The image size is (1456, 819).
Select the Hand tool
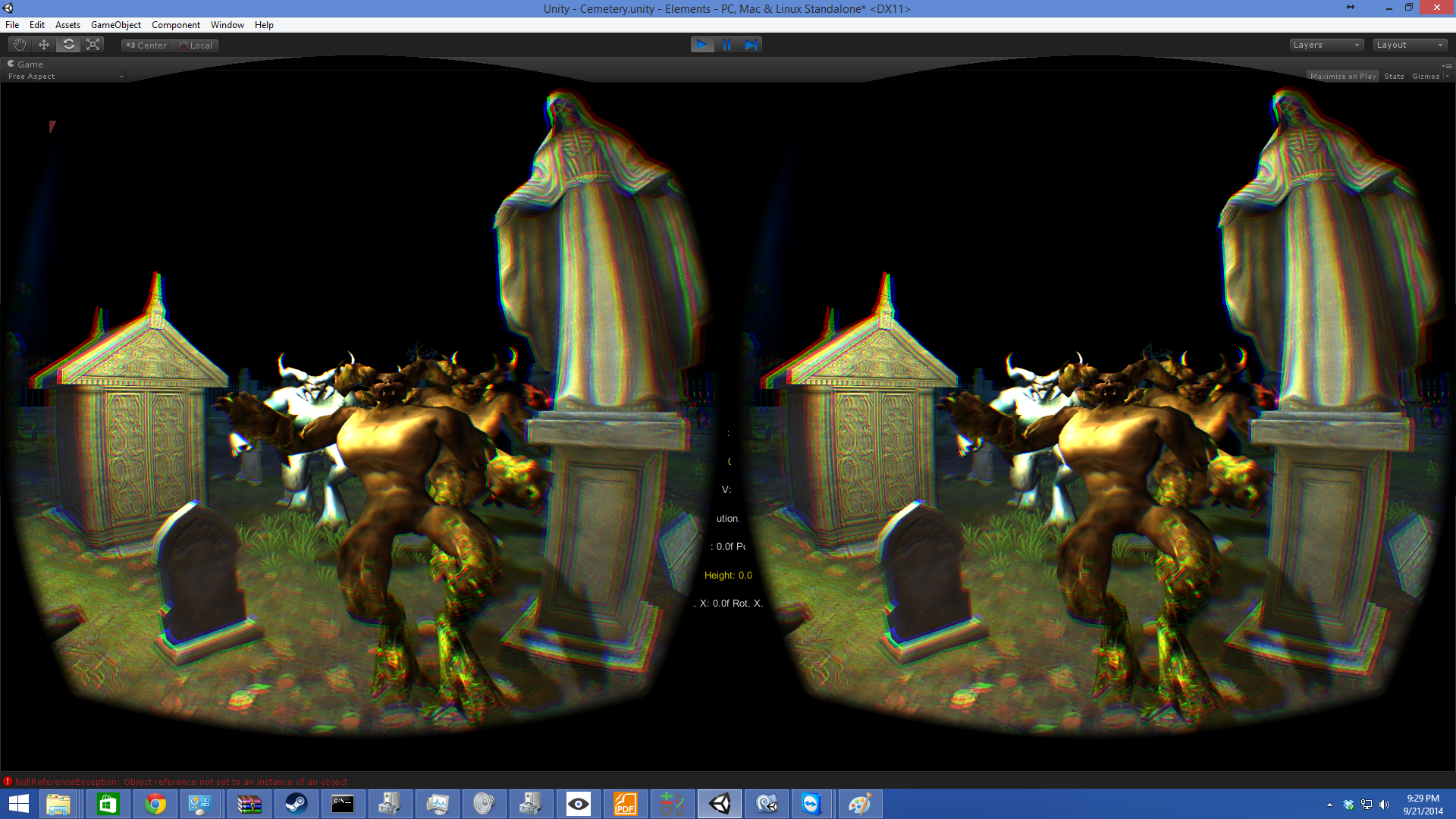(20, 45)
